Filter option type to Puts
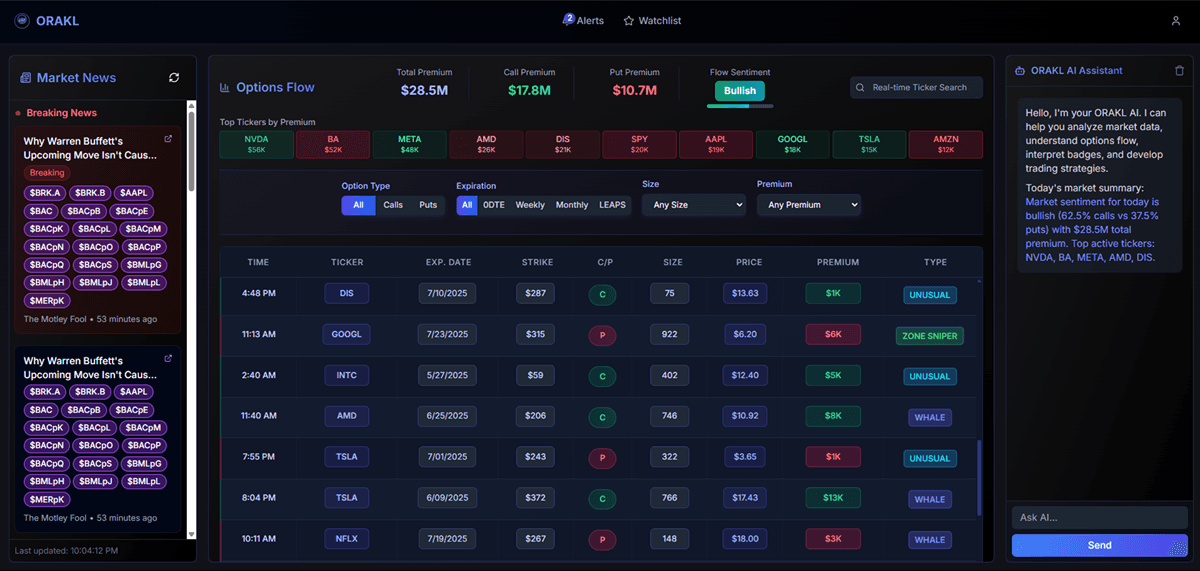Screen dimensions: 1200x571 pos(428,205)
